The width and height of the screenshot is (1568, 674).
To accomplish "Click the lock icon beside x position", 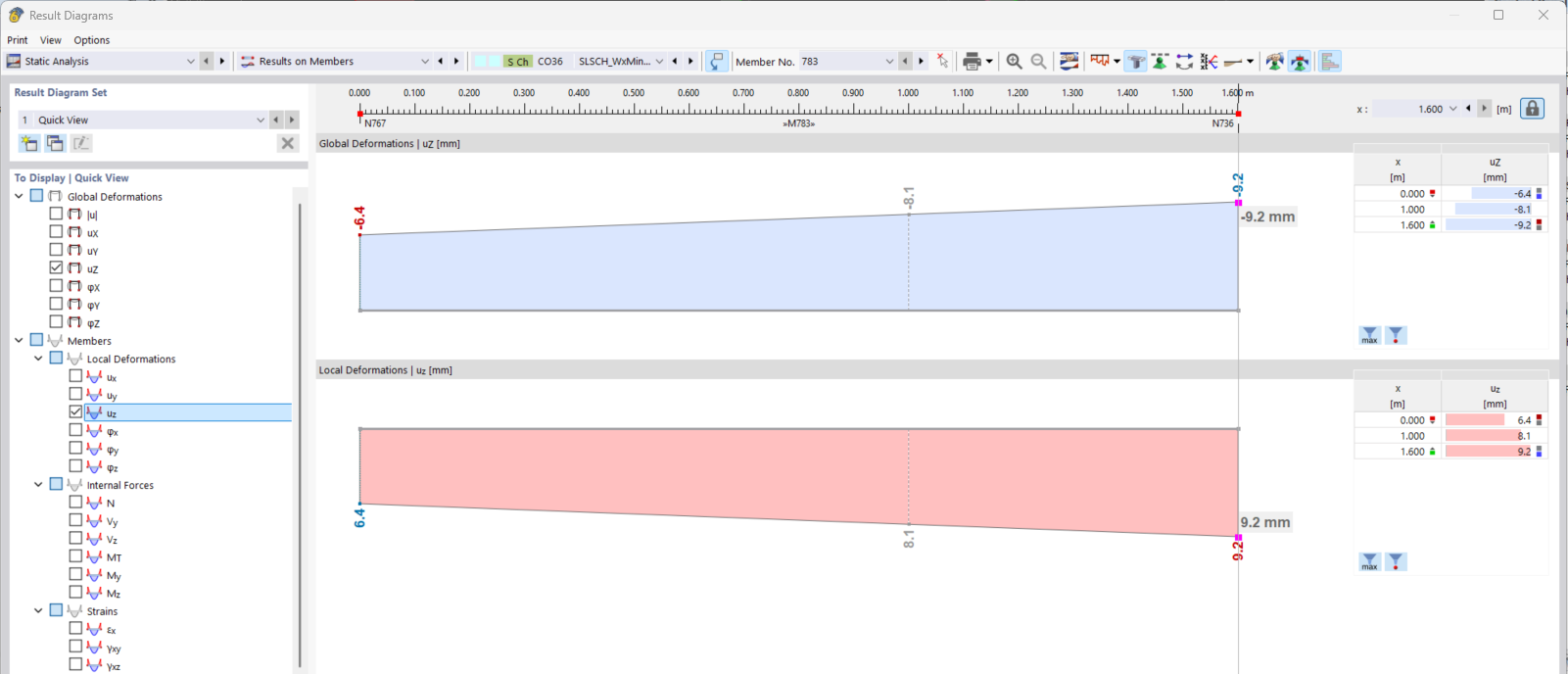I will (1532, 109).
